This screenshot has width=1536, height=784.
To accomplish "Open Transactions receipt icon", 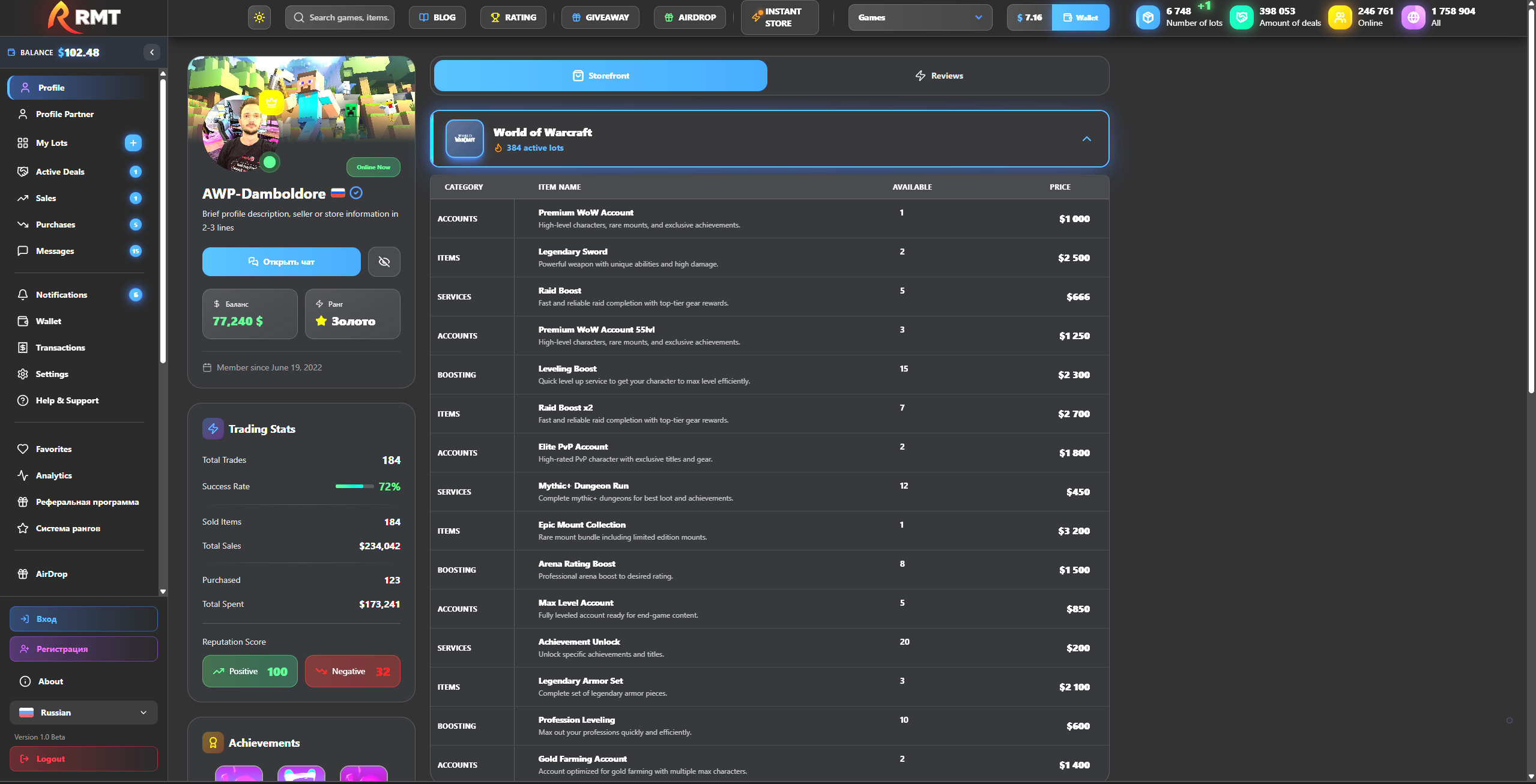I will click(x=23, y=348).
